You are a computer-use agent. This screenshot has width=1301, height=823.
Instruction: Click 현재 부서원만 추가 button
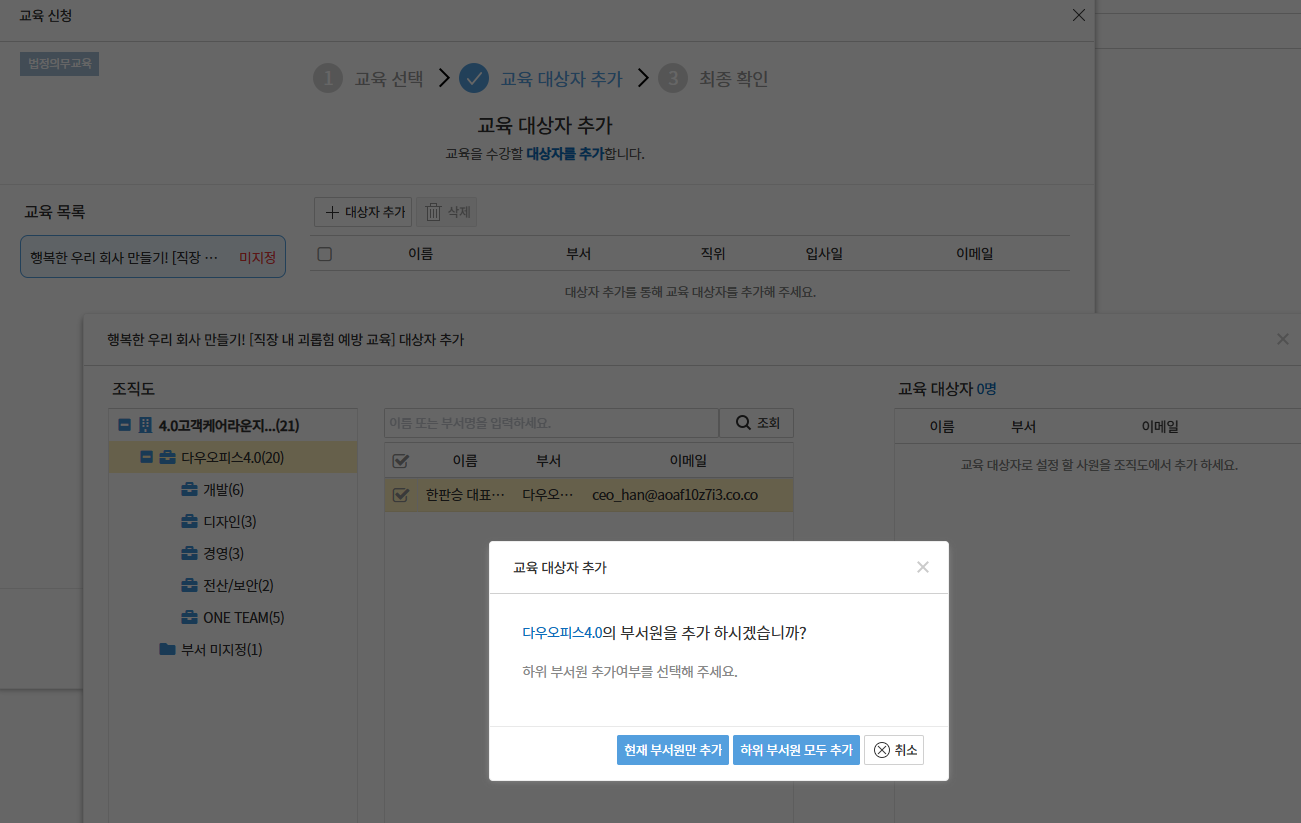point(672,750)
